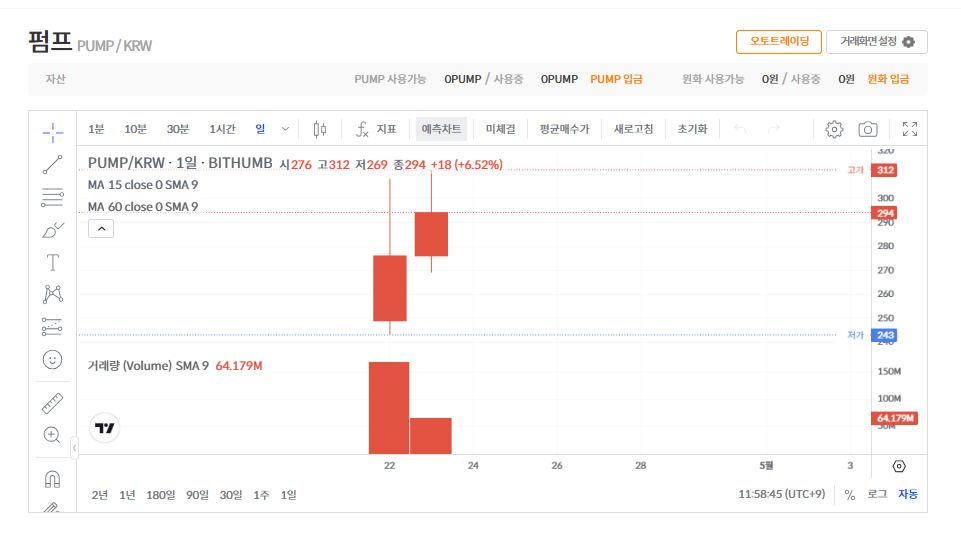Toggle 평균매수가 average buy price line

(564, 129)
